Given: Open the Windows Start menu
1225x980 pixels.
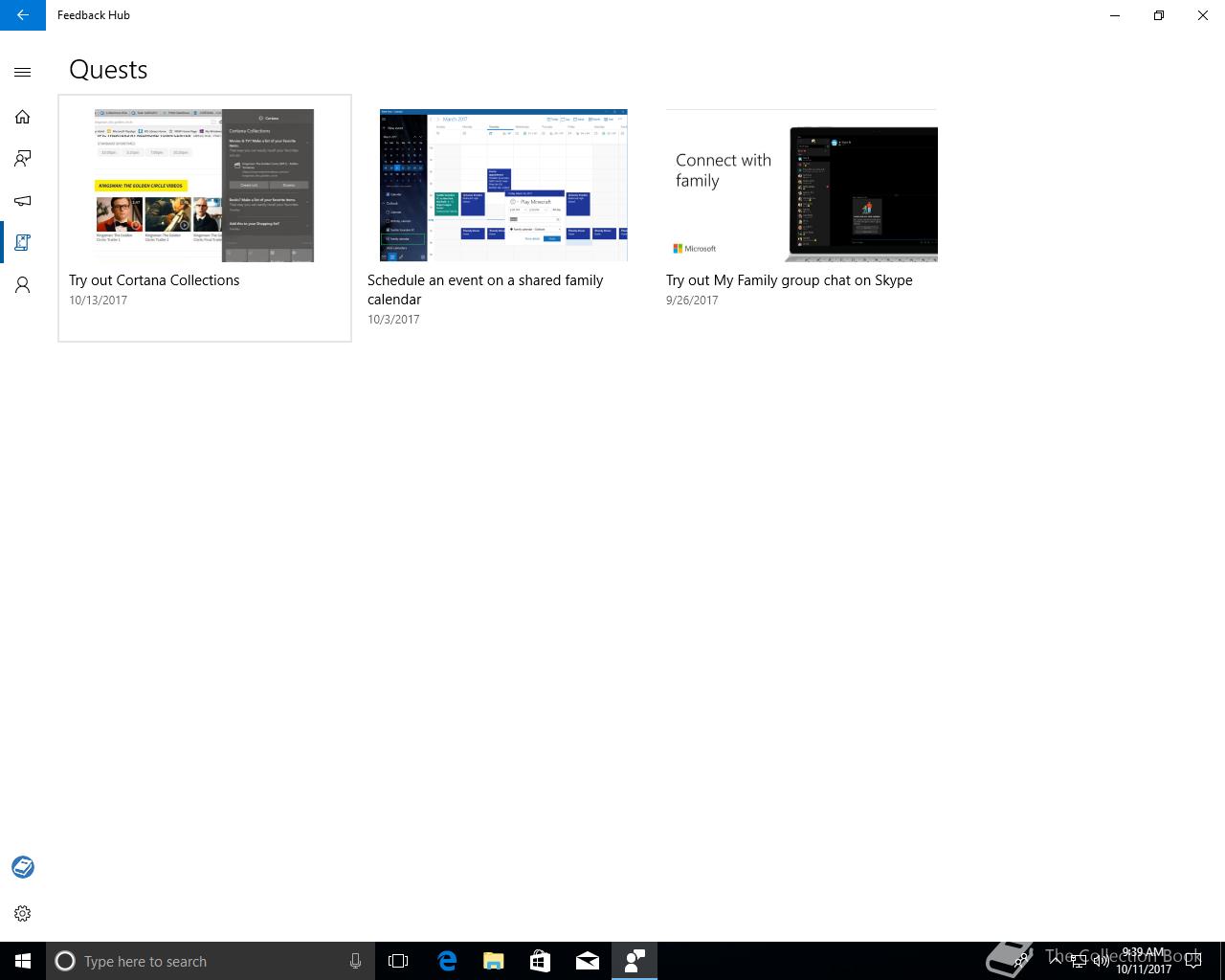Looking at the screenshot, I should coord(23,961).
